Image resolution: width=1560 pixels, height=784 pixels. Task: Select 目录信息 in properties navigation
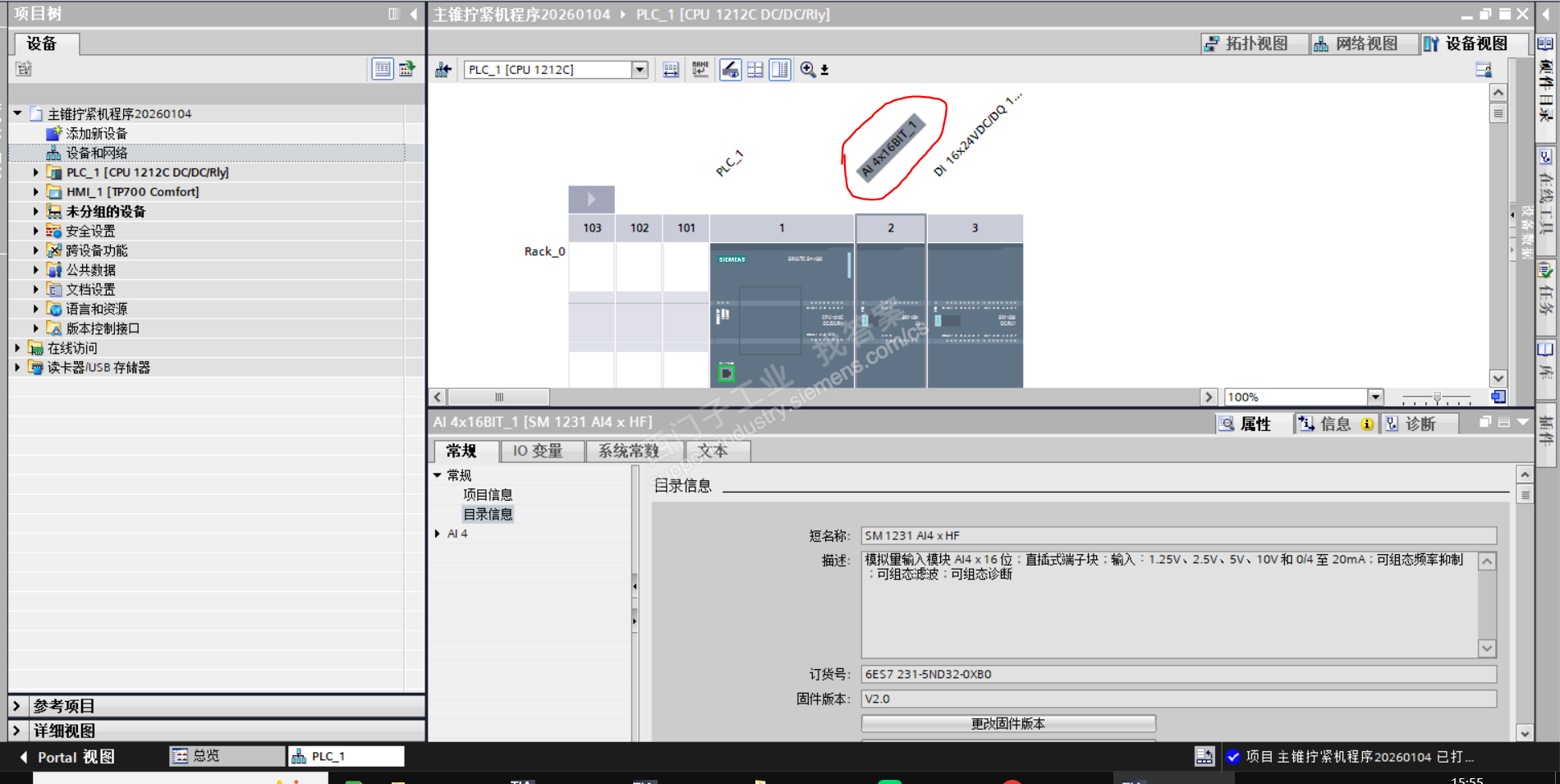pyautogui.click(x=488, y=514)
